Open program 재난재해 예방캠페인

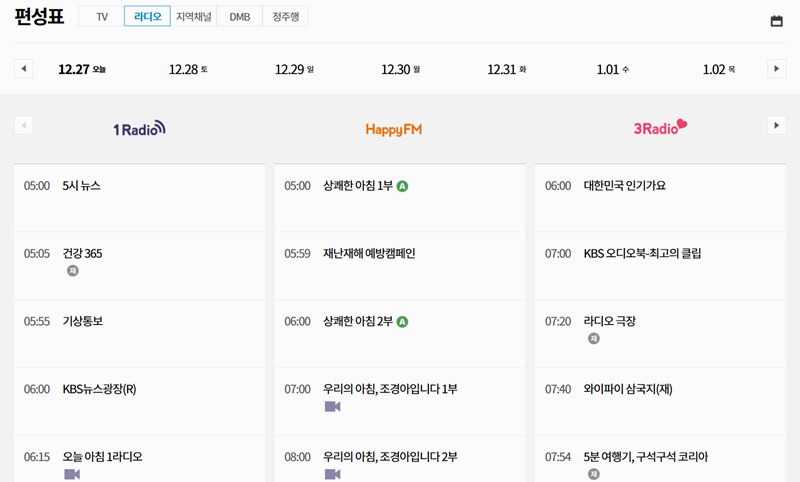click(369, 253)
